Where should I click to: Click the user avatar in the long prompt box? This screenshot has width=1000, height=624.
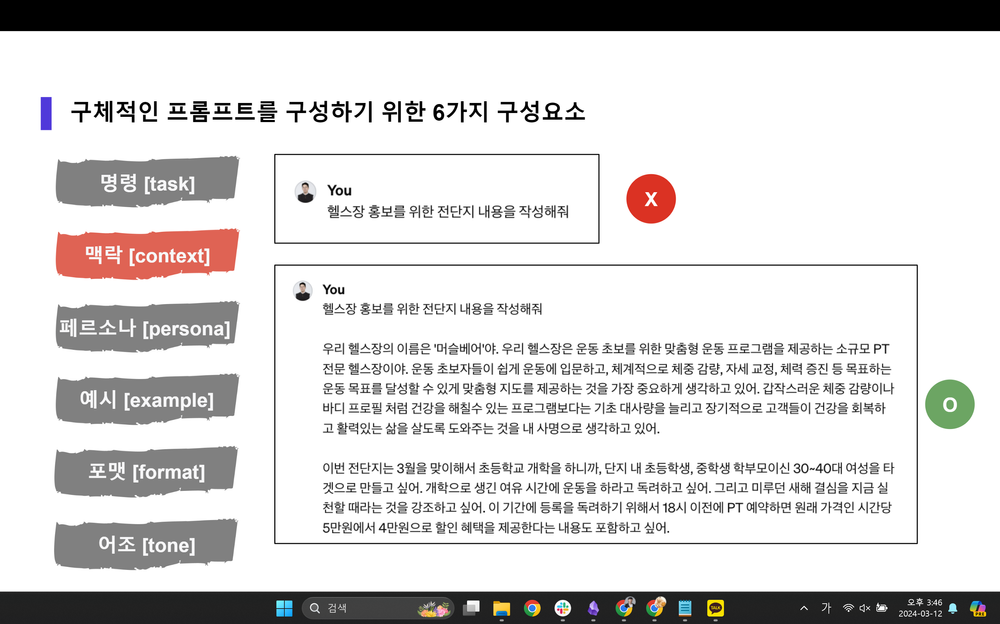302,290
